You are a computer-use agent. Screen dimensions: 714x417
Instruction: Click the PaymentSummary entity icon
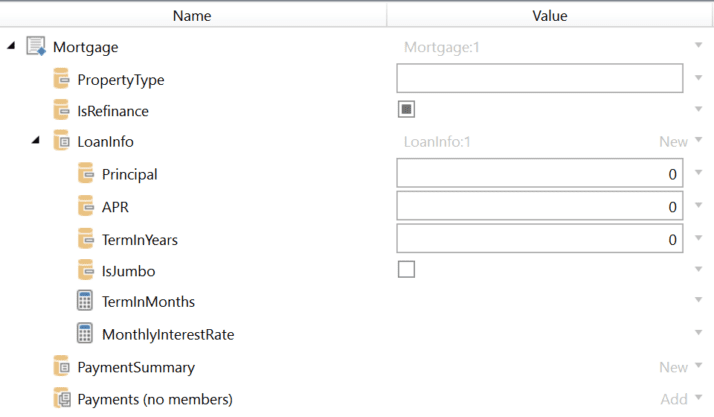click(61, 366)
